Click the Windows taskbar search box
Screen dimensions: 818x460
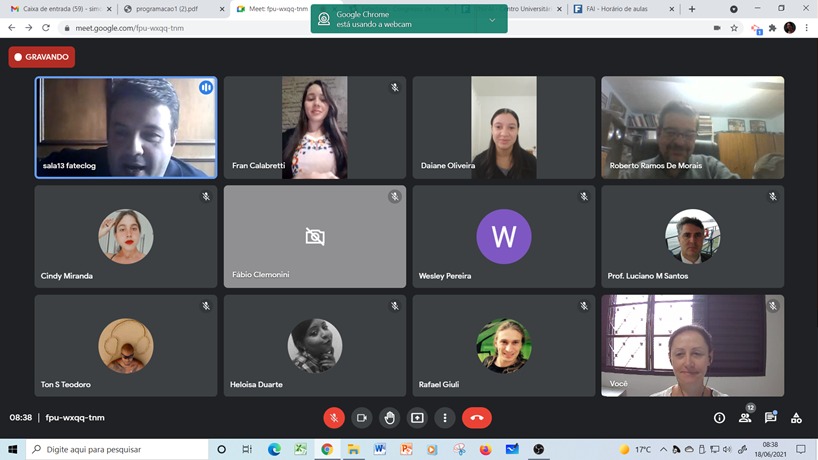coord(117,449)
